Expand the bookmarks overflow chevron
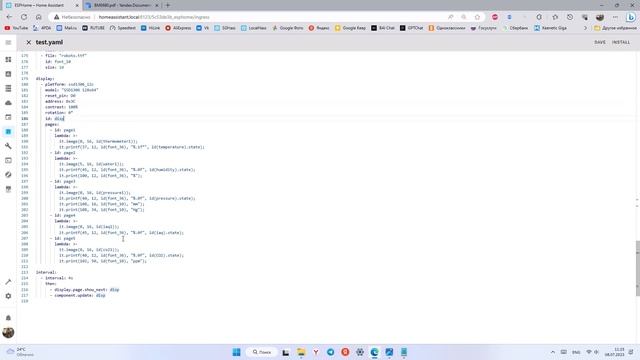Screen dimensions: 640x360 coord(585,28)
